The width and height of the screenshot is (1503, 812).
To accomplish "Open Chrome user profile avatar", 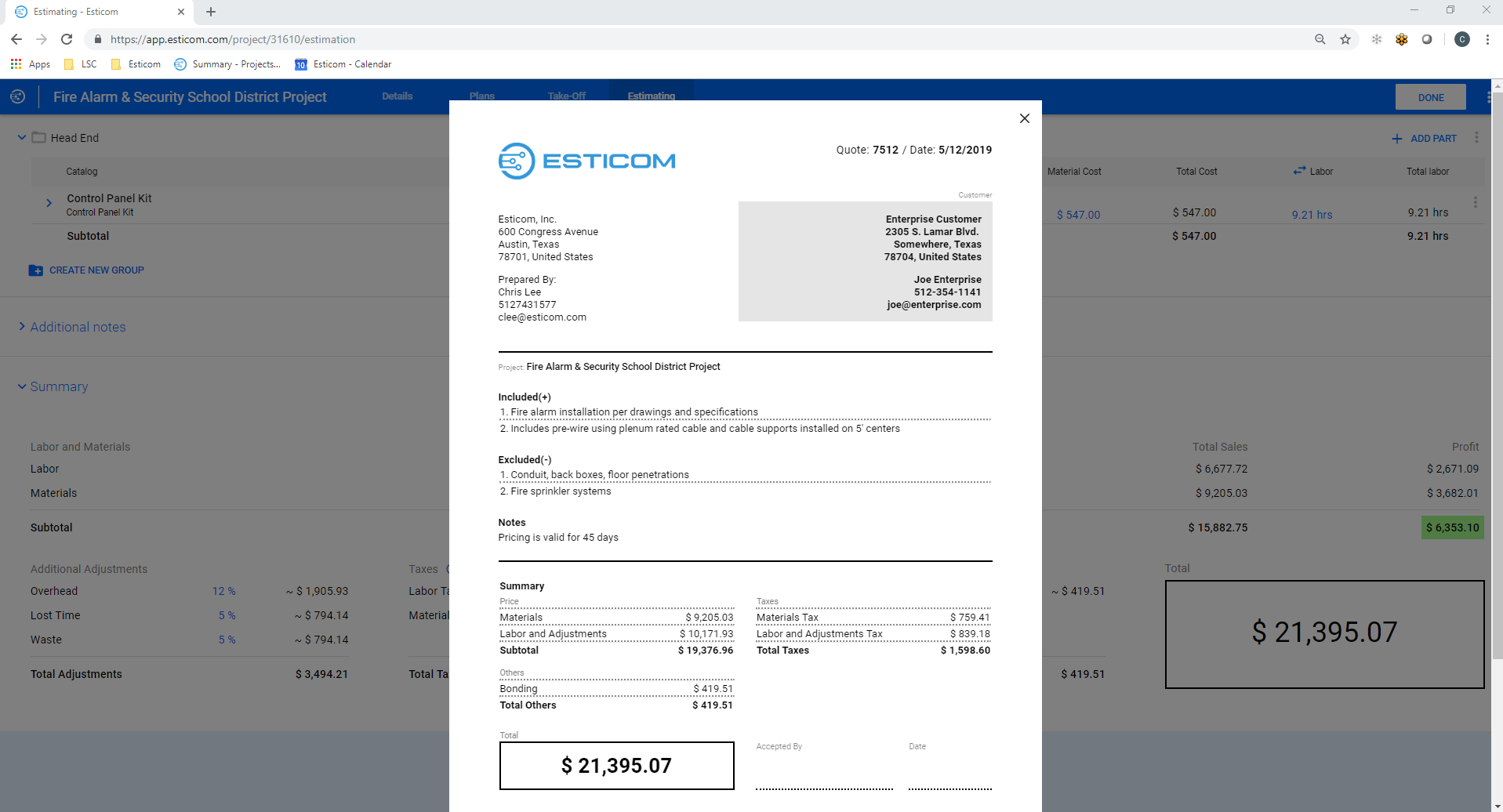I will tap(1462, 39).
